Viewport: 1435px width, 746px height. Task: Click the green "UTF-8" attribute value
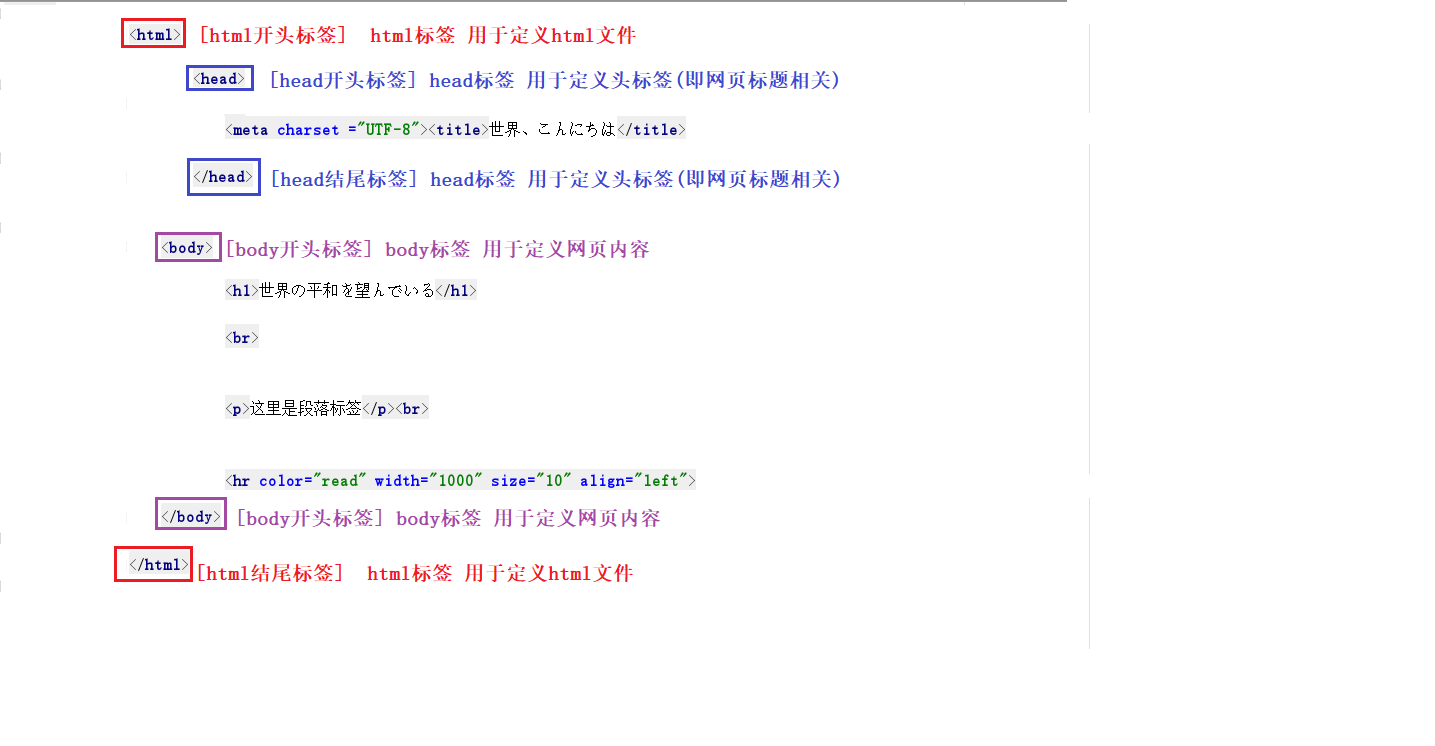pyautogui.click(x=388, y=130)
